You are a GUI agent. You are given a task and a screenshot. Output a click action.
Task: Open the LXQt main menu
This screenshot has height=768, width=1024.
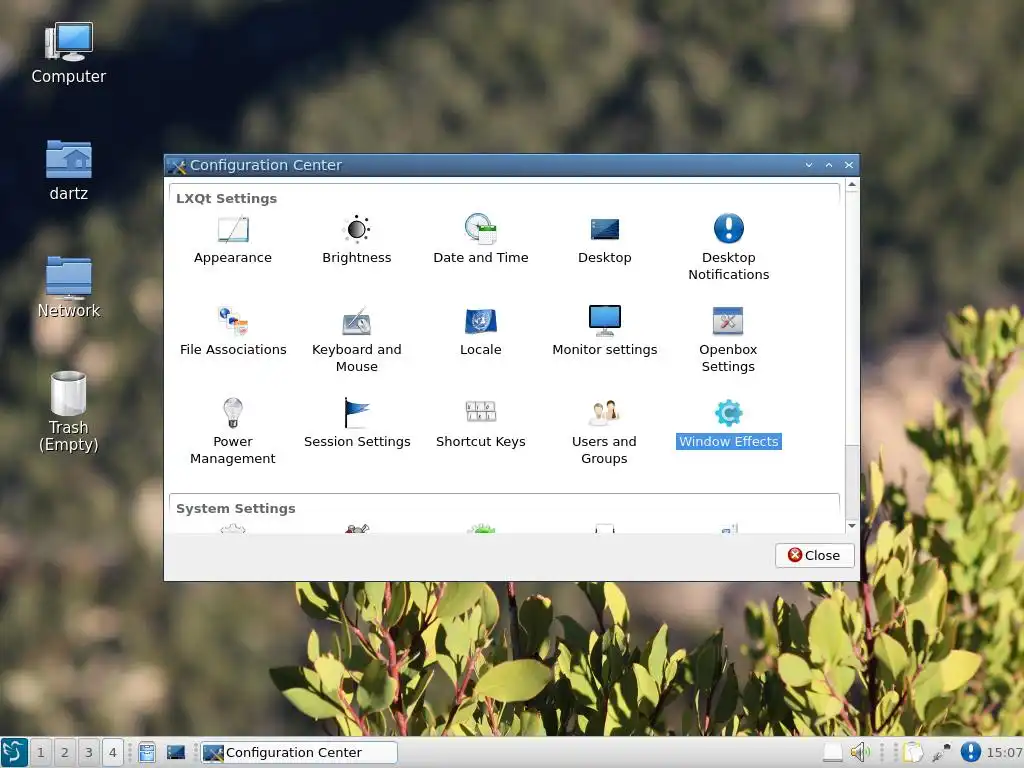[x=14, y=752]
